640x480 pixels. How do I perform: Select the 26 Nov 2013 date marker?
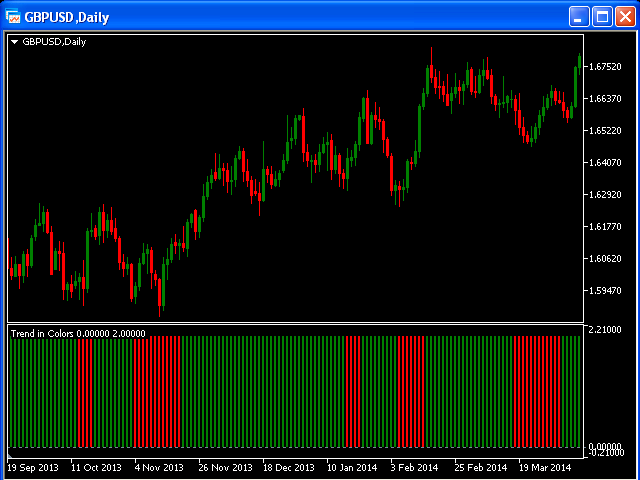225,468
